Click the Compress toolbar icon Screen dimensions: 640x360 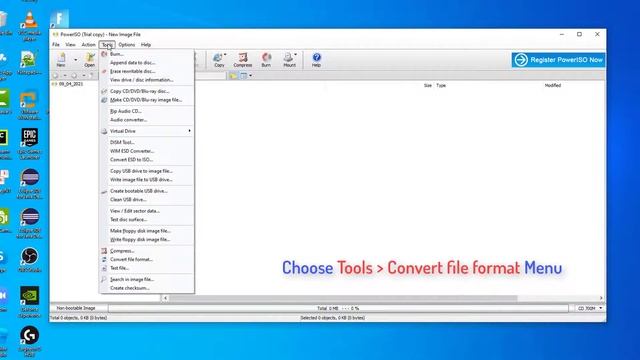pos(243,60)
